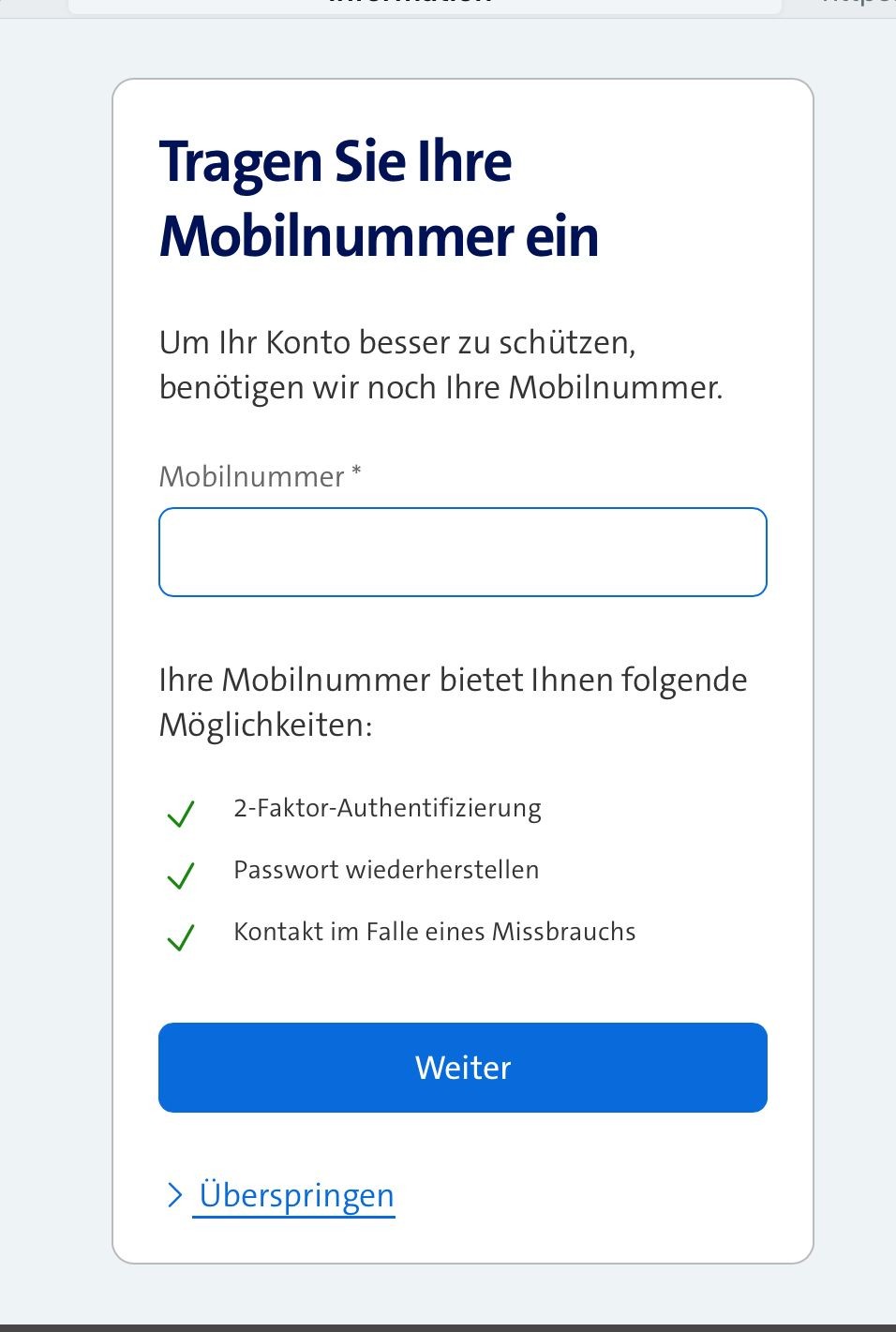This screenshot has width=896, height=1332.
Task: Click the word Möglichkeiten: above the checklist
Action: click(x=265, y=725)
